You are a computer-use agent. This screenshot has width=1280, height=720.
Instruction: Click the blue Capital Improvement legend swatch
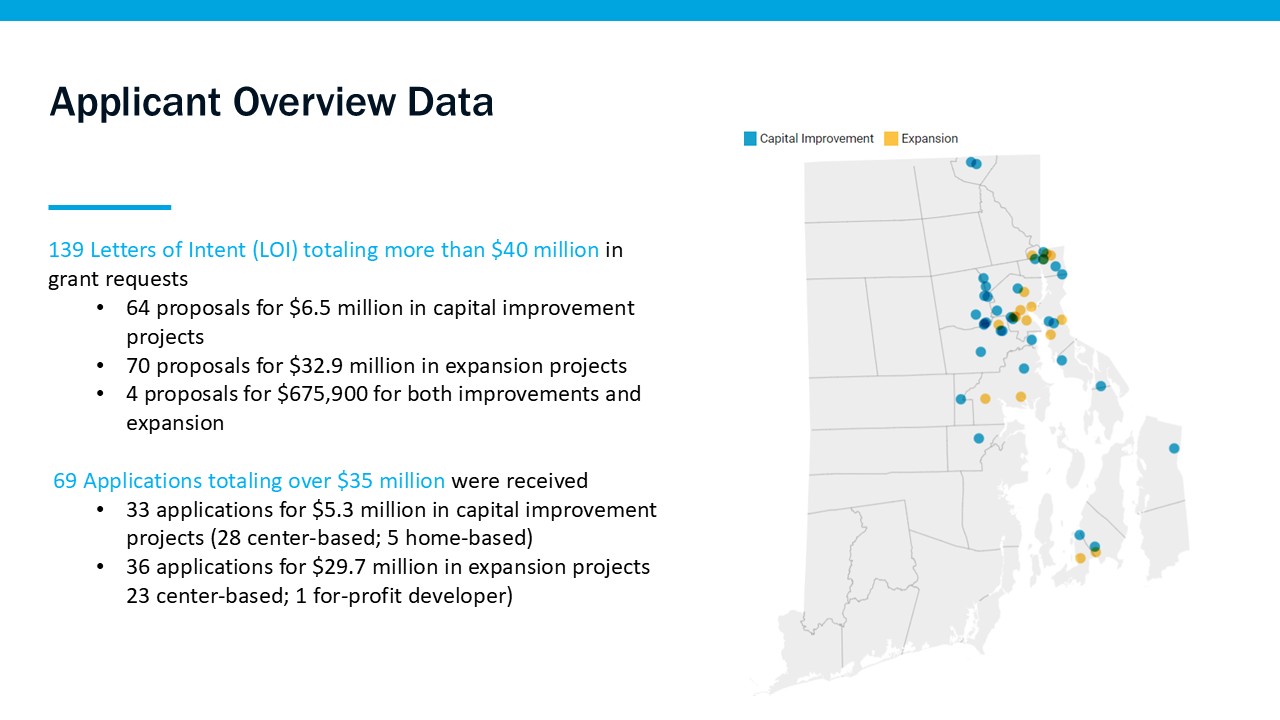click(x=750, y=139)
